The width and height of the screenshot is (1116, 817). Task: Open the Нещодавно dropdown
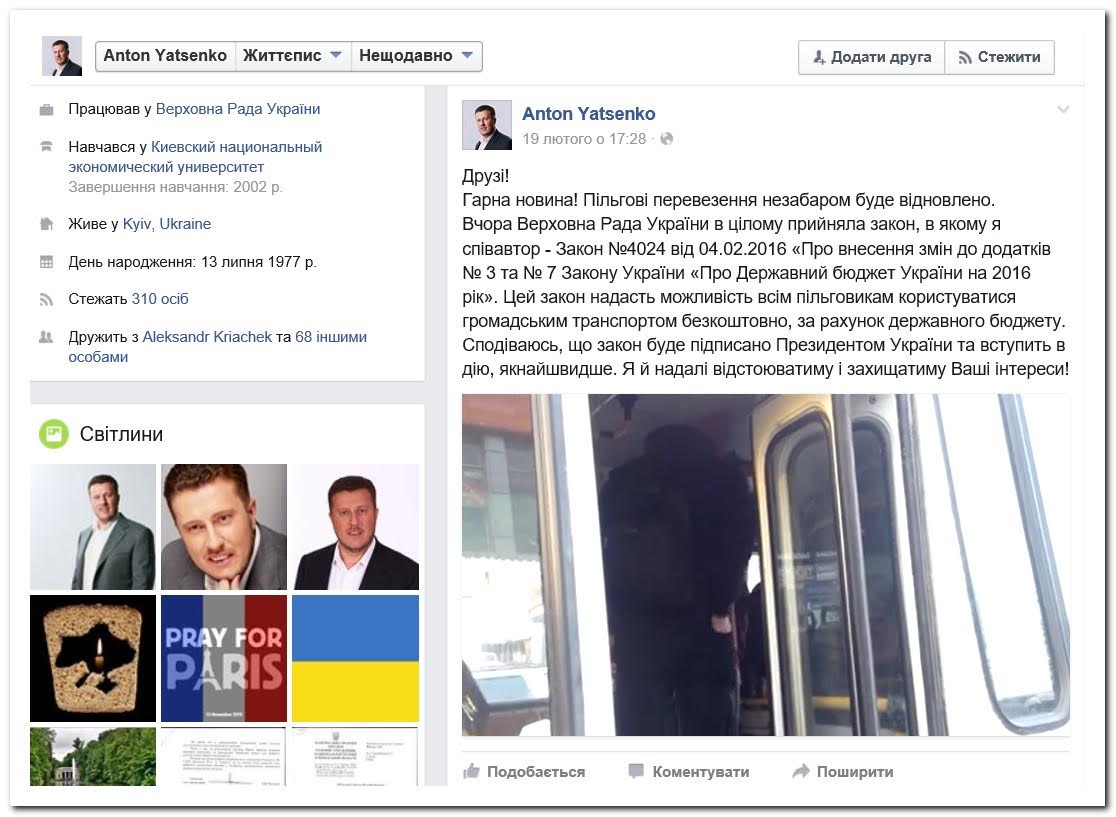coord(416,56)
